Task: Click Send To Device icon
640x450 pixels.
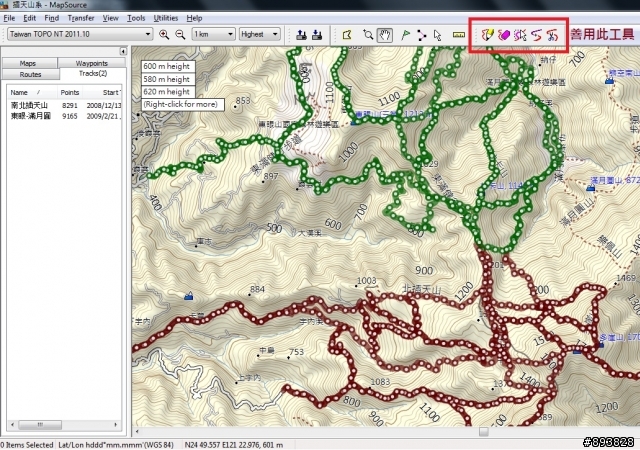Action: (x=302, y=35)
